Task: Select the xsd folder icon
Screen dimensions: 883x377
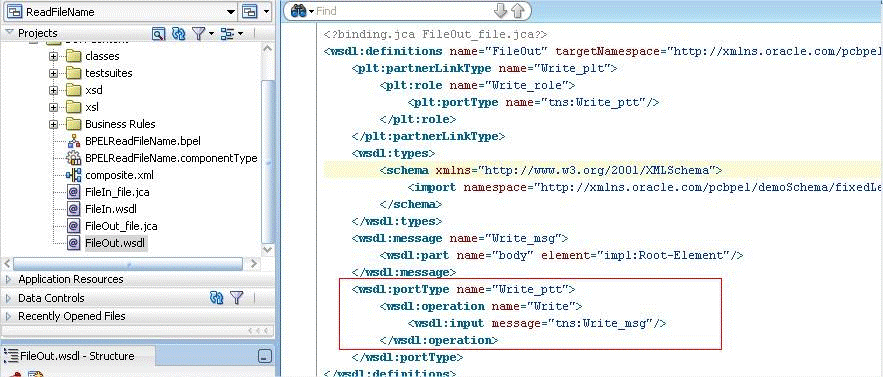Action: pos(73,90)
